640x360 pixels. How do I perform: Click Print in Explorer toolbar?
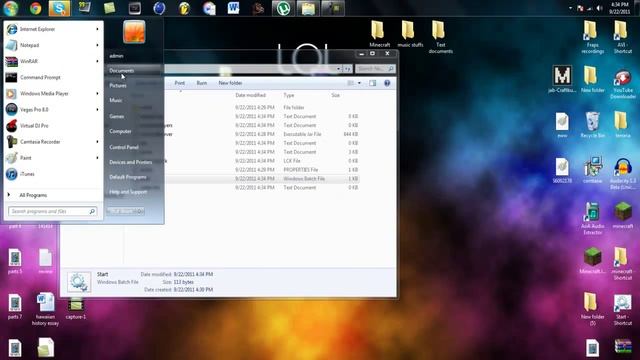pos(180,83)
